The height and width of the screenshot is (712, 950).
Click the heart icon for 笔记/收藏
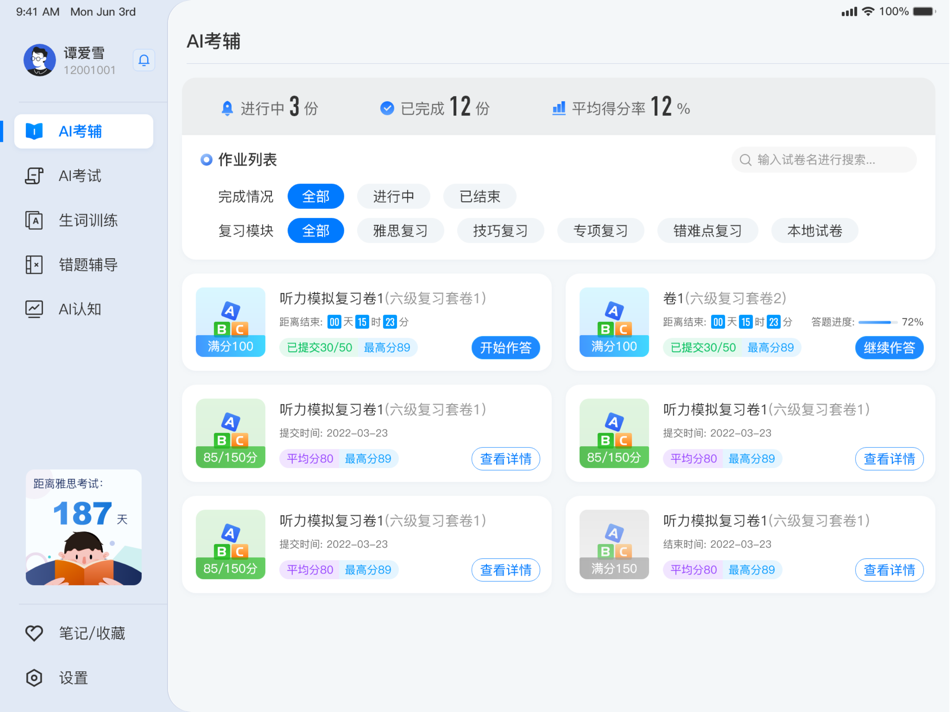[x=35, y=633]
